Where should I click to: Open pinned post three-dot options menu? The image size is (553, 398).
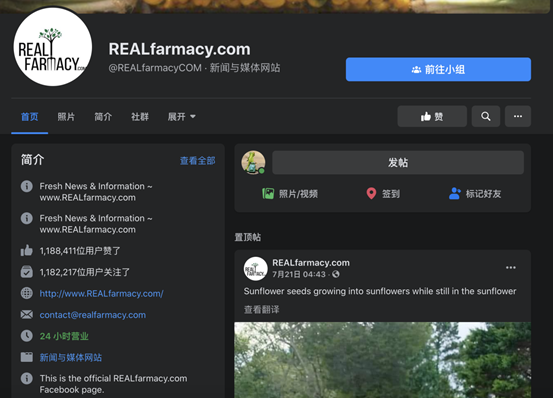(511, 268)
